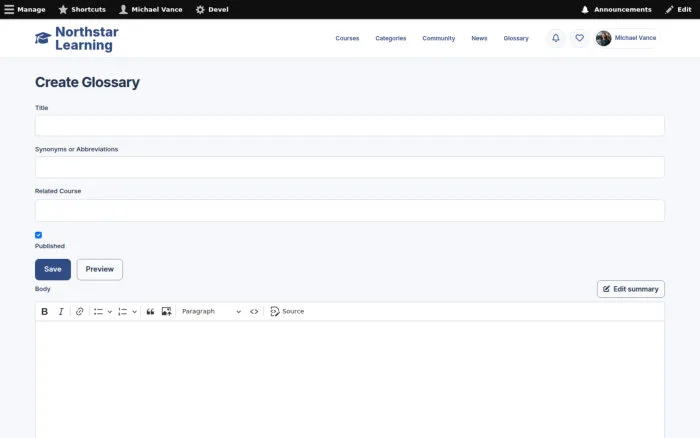Click the Edit summary button
700x438 pixels.
[x=631, y=289]
